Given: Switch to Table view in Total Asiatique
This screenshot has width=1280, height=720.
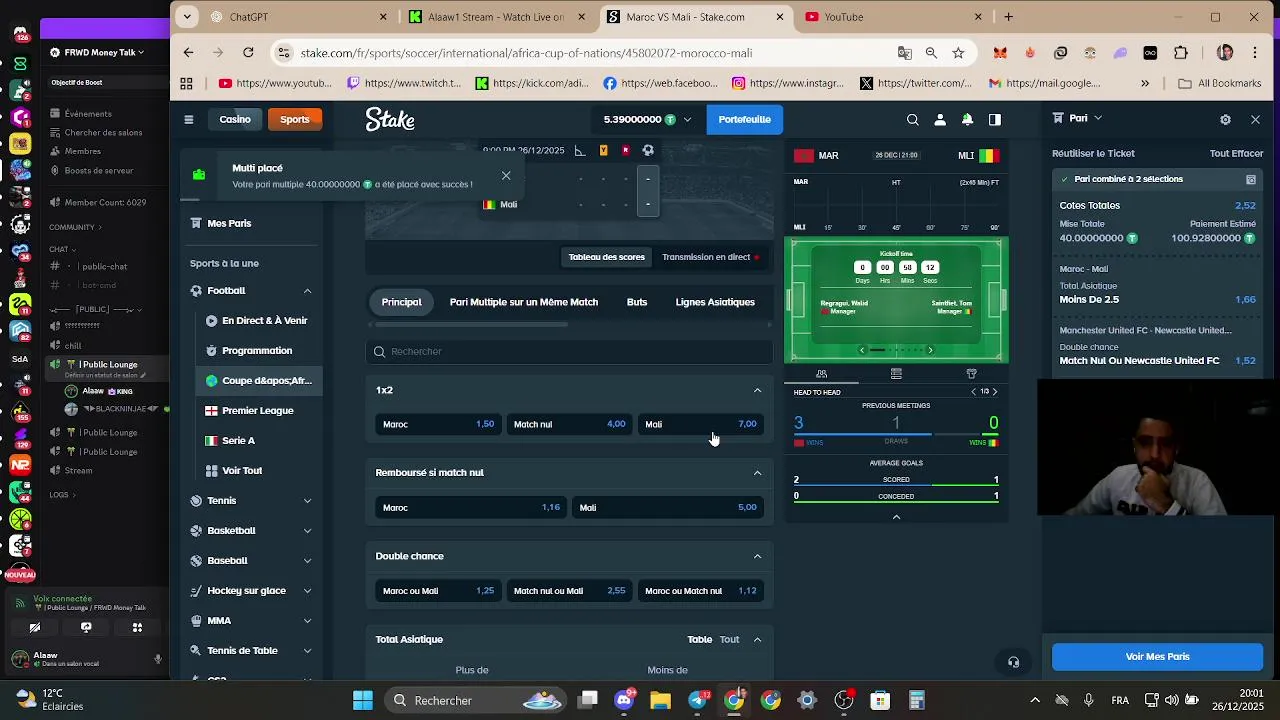Looking at the screenshot, I should click(x=699, y=639).
